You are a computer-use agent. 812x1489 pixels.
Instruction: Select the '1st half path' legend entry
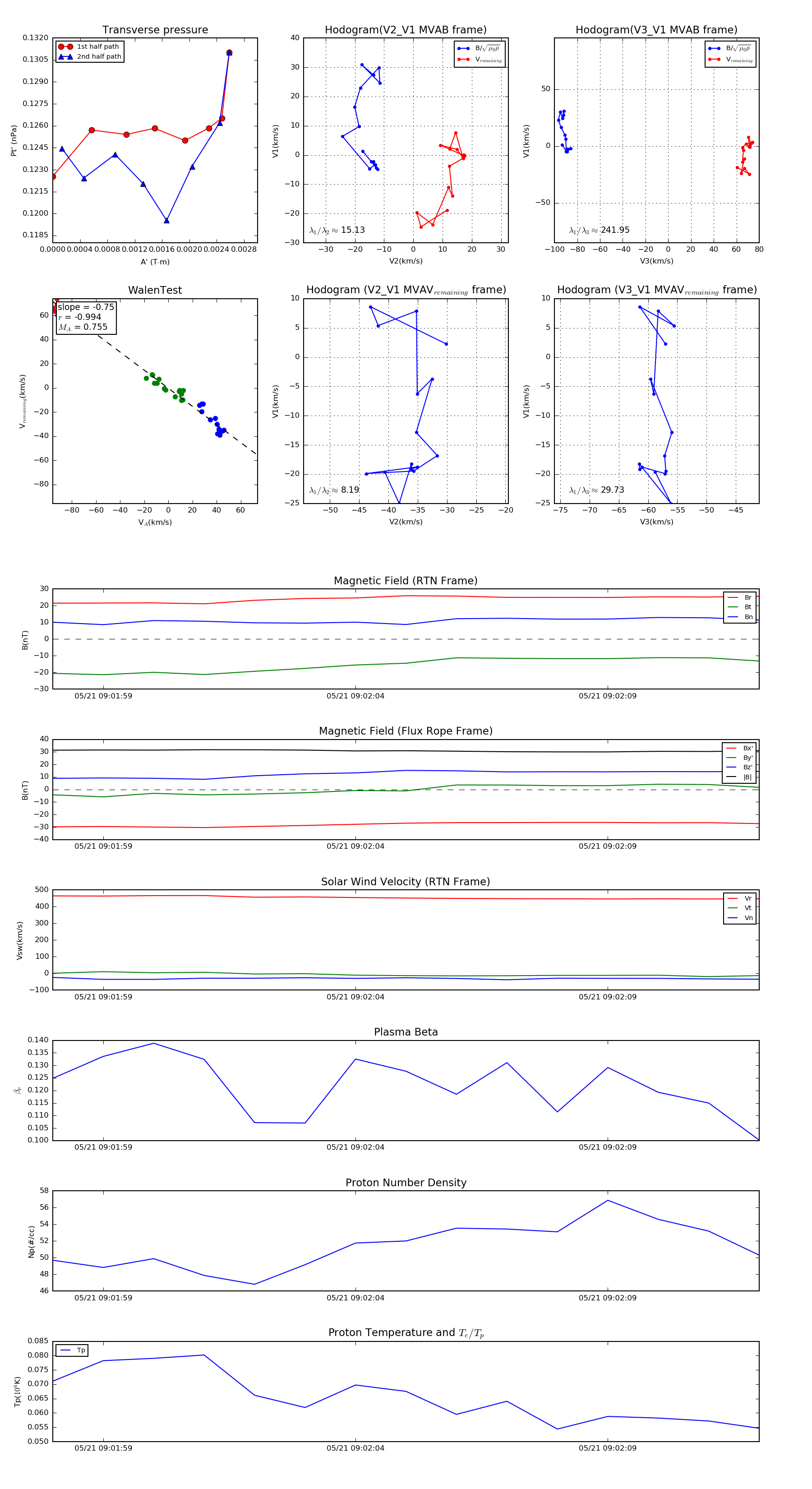pyautogui.click(x=89, y=47)
